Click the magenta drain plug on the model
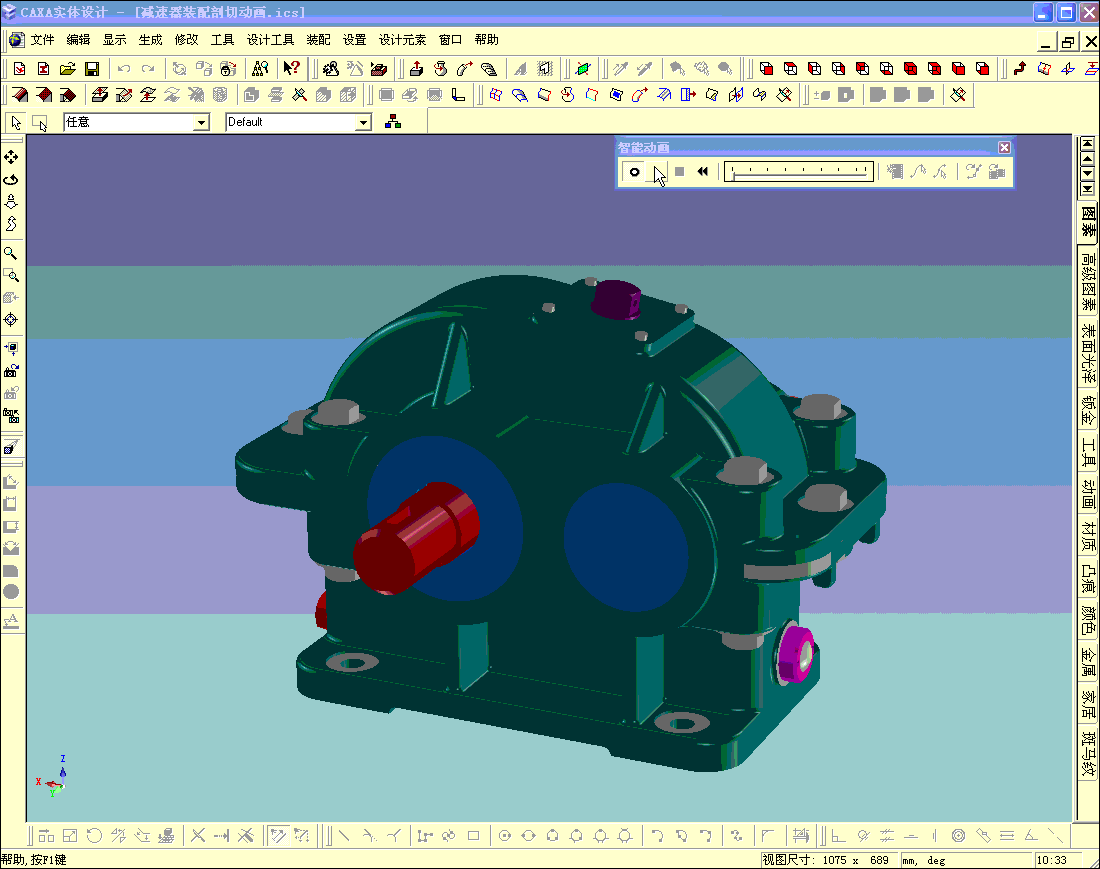 tap(796, 654)
